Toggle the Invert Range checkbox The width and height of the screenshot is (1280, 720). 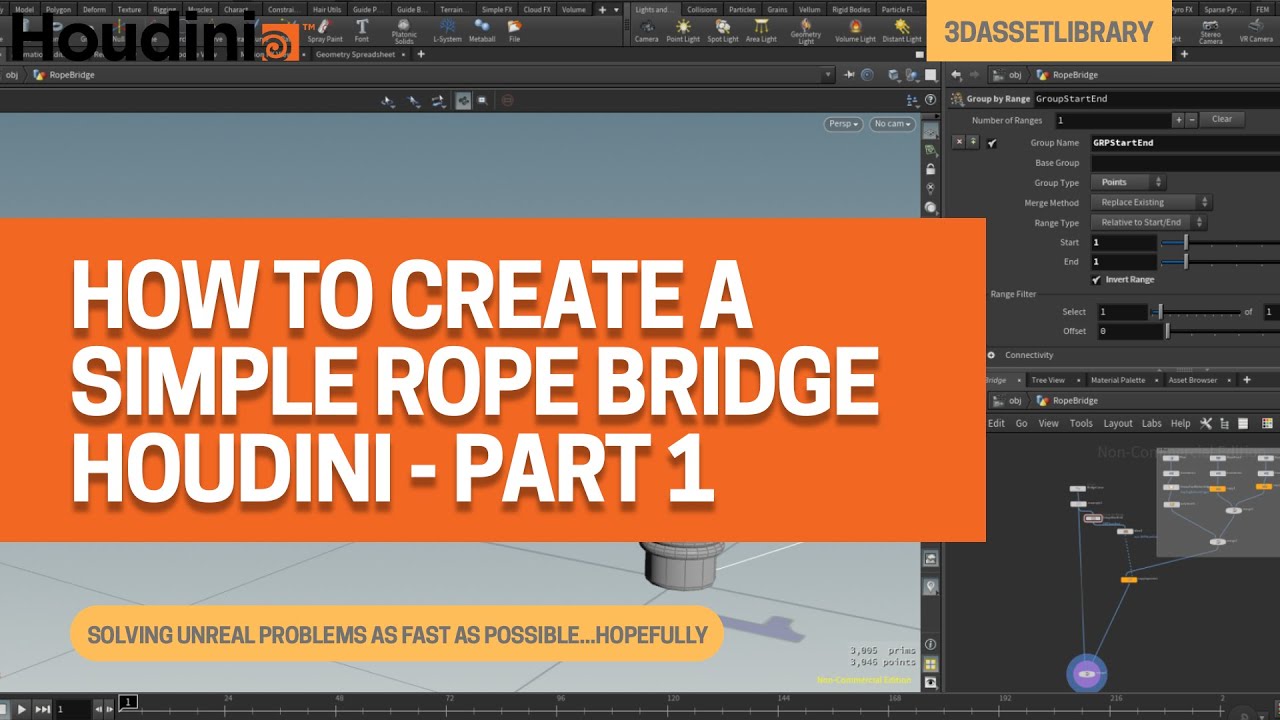coord(1097,280)
